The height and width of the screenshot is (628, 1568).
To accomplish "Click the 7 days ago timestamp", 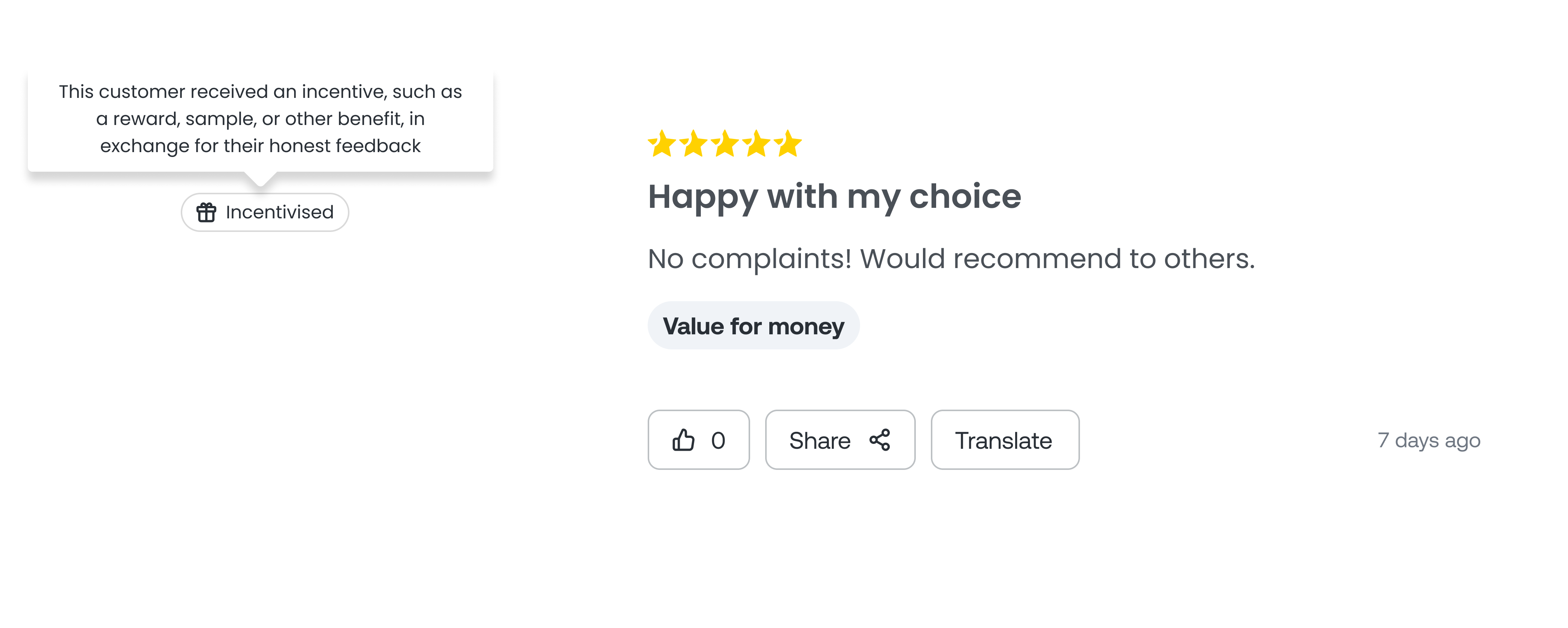I will point(1429,440).
